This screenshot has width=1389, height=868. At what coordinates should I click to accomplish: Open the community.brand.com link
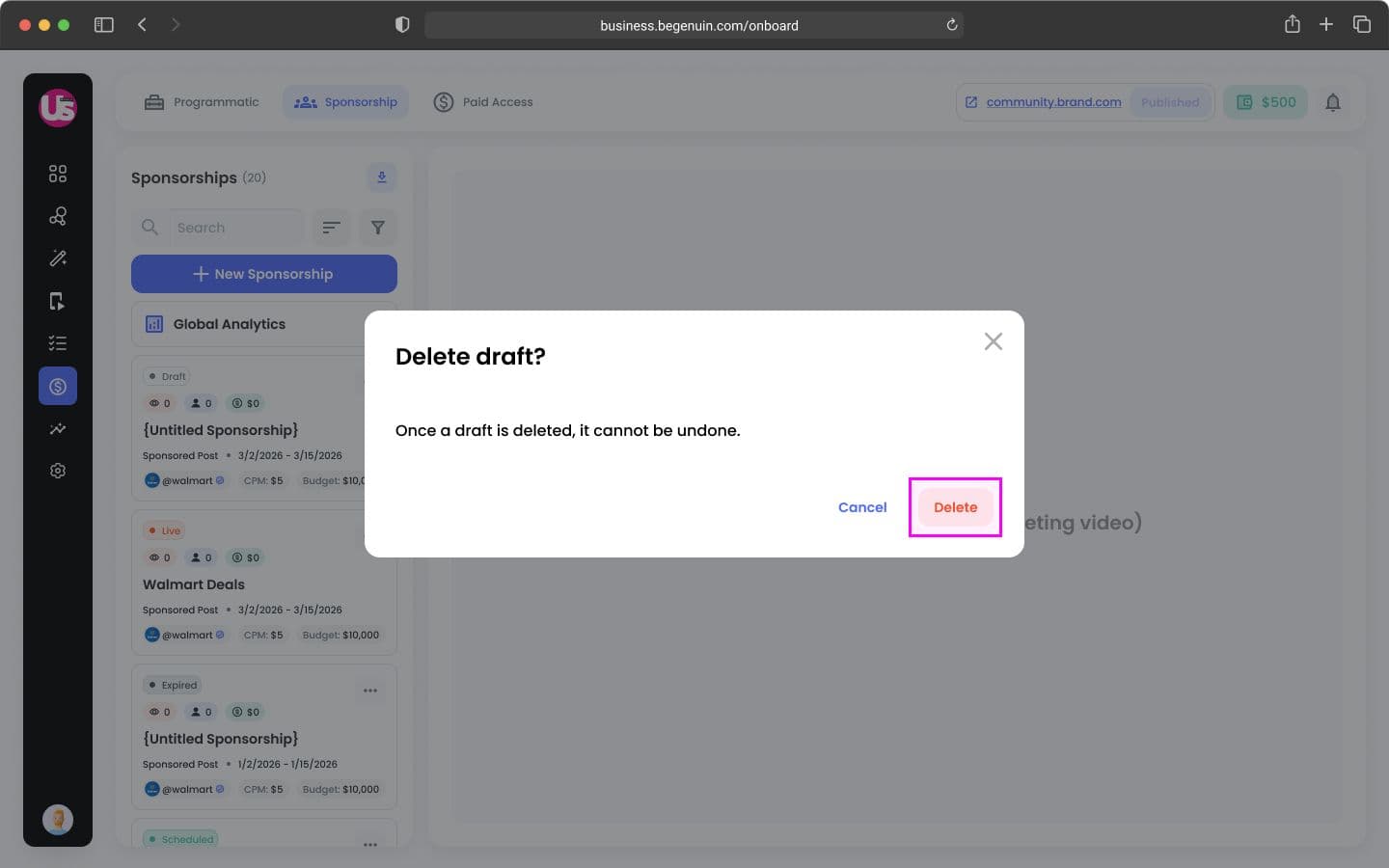tap(1053, 102)
